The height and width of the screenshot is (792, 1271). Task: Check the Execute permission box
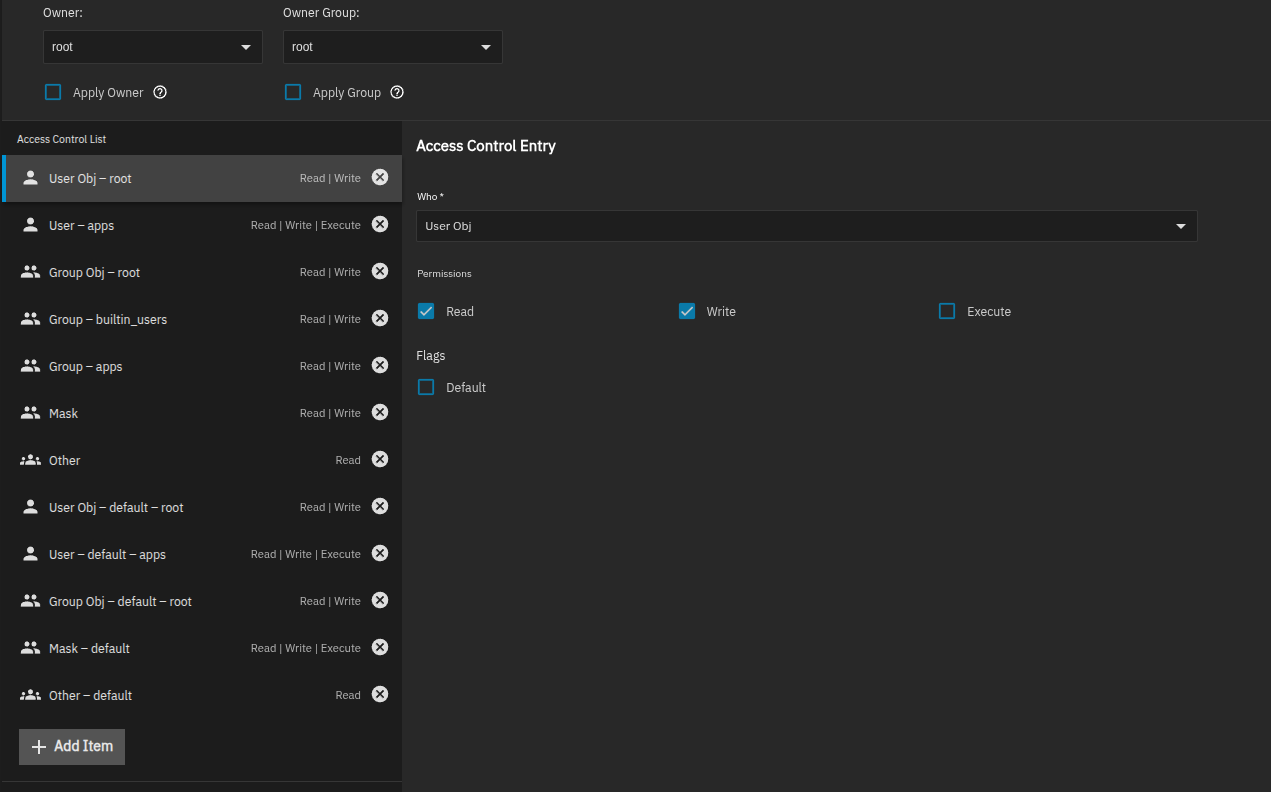[947, 311]
